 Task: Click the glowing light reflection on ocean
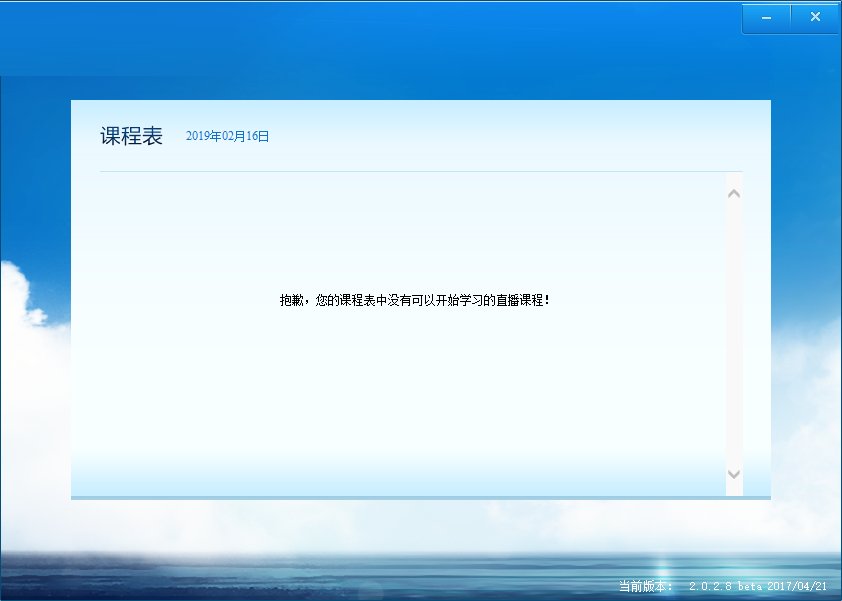click(x=662, y=570)
